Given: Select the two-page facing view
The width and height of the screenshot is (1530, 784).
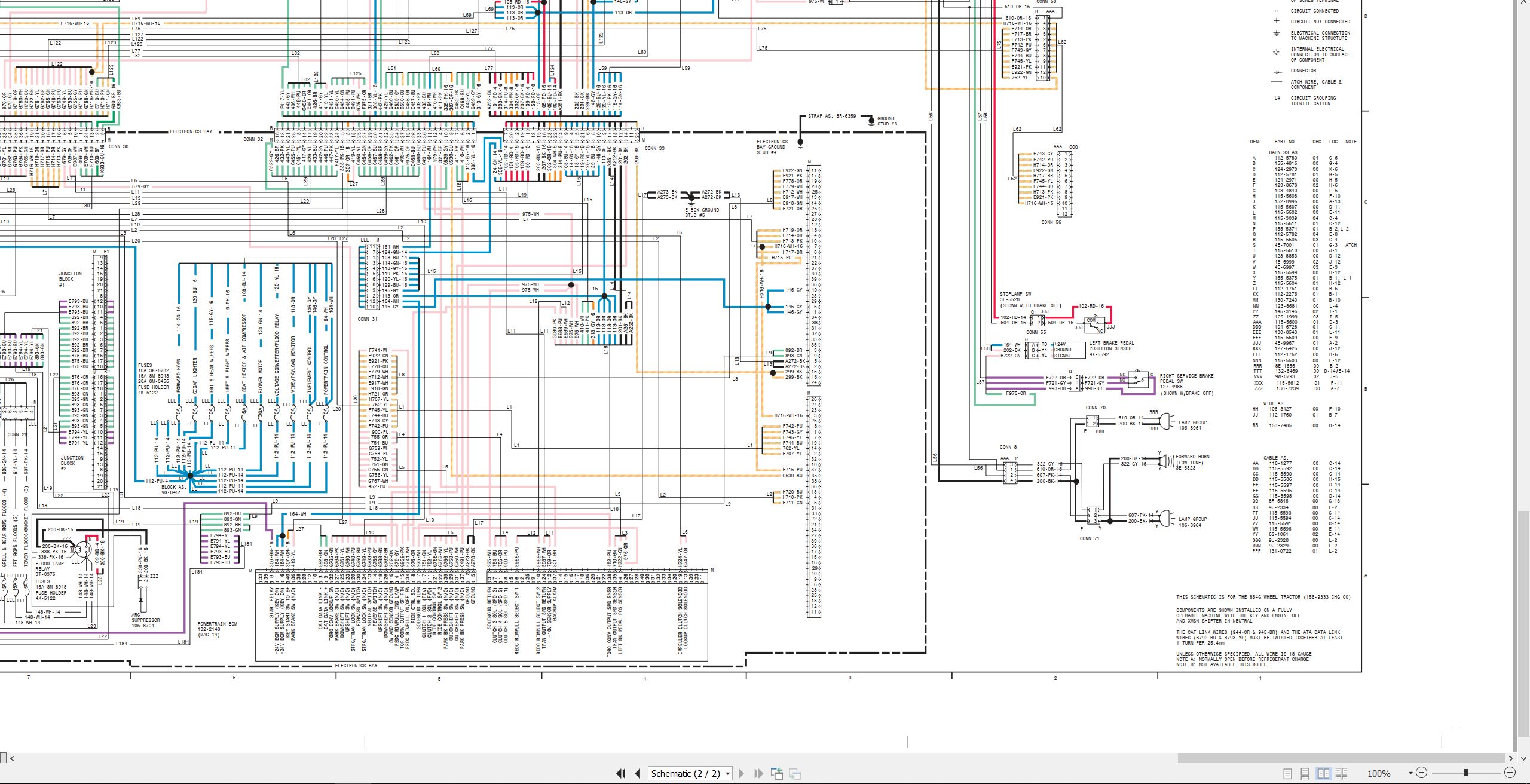Looking at the screenshot, I should (1323, 773).
